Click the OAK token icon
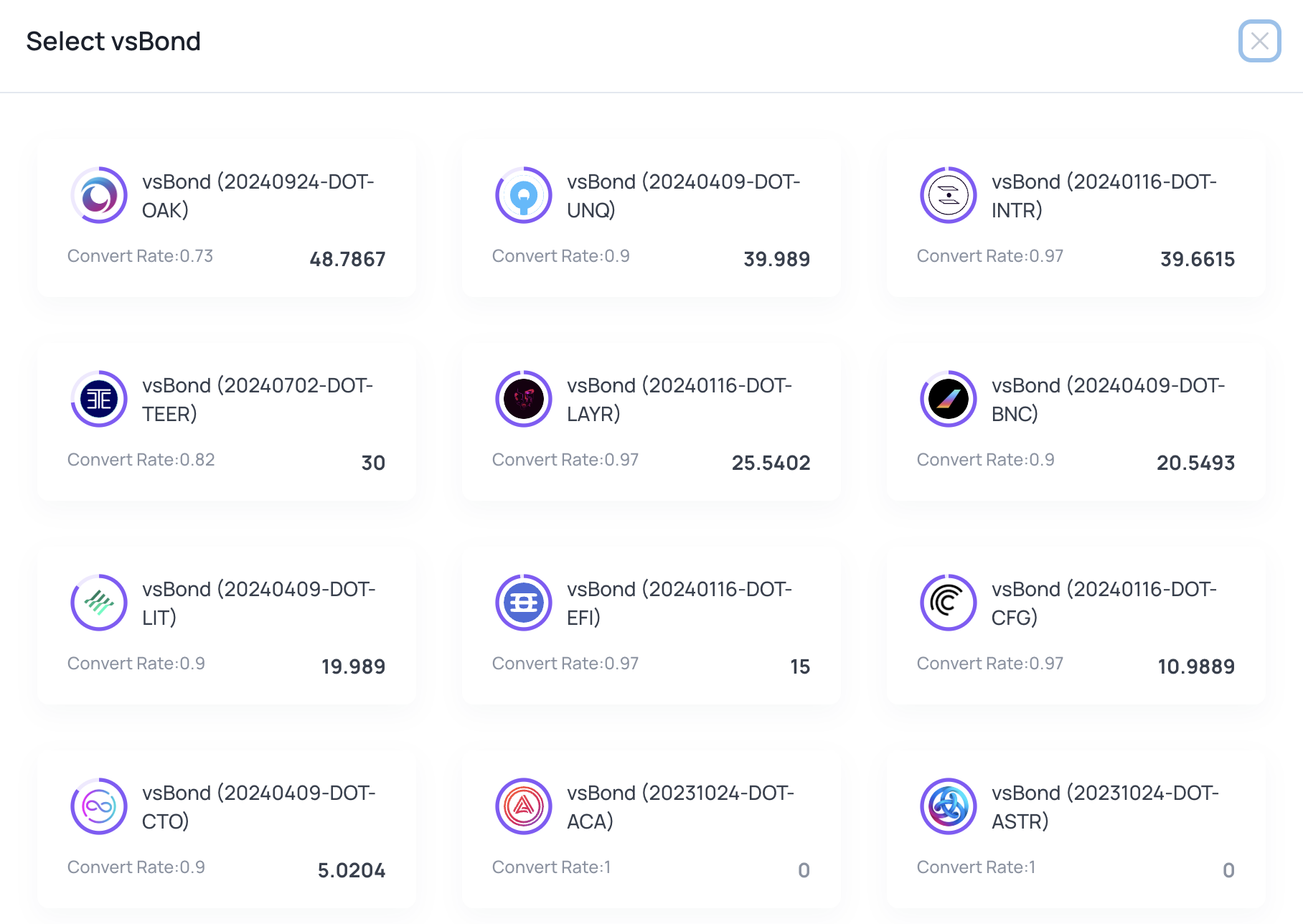This screenshot has height=924, width=1303. 99,195
